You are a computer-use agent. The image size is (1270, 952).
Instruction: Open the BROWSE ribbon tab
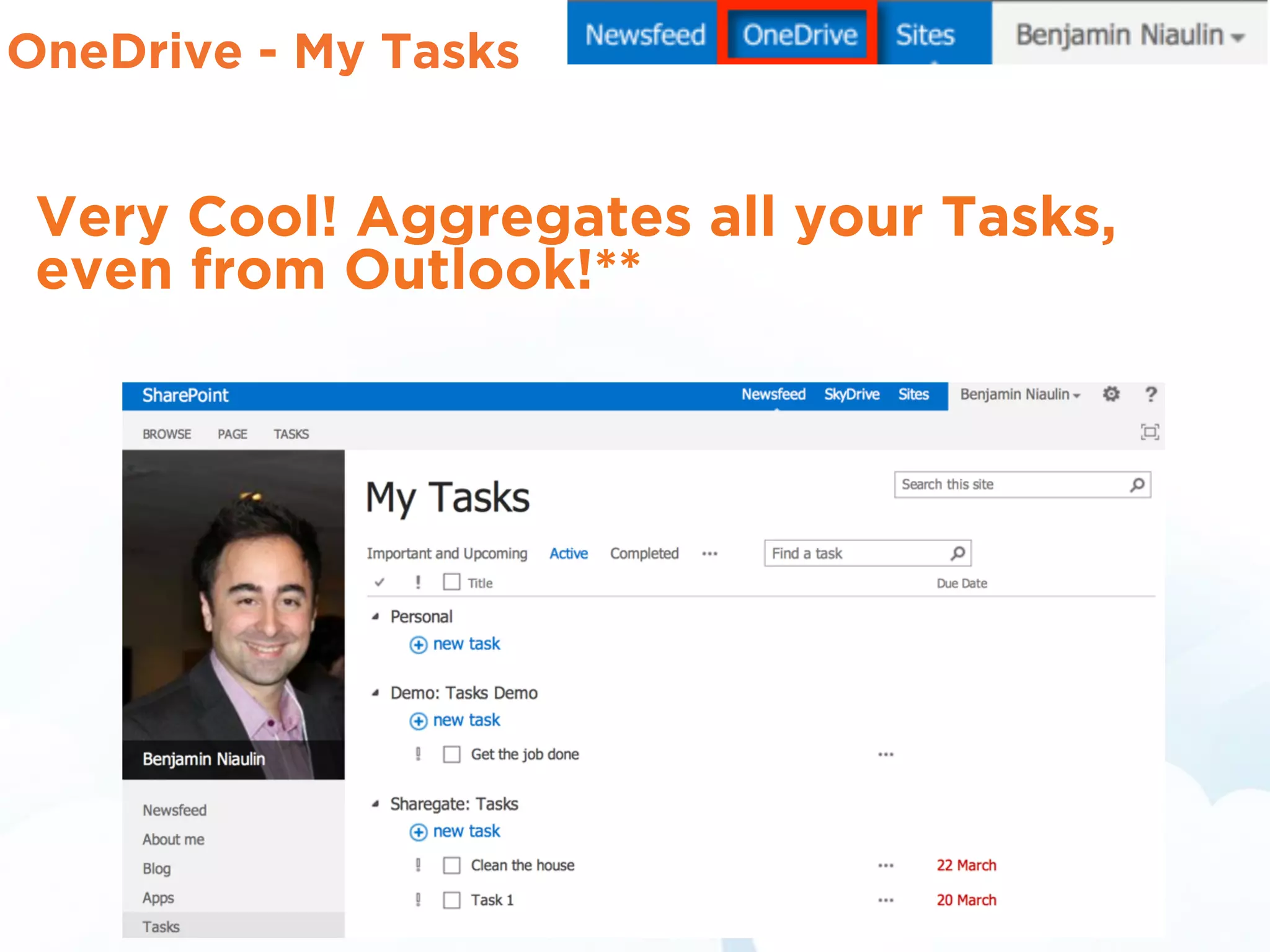click(167, 434)
